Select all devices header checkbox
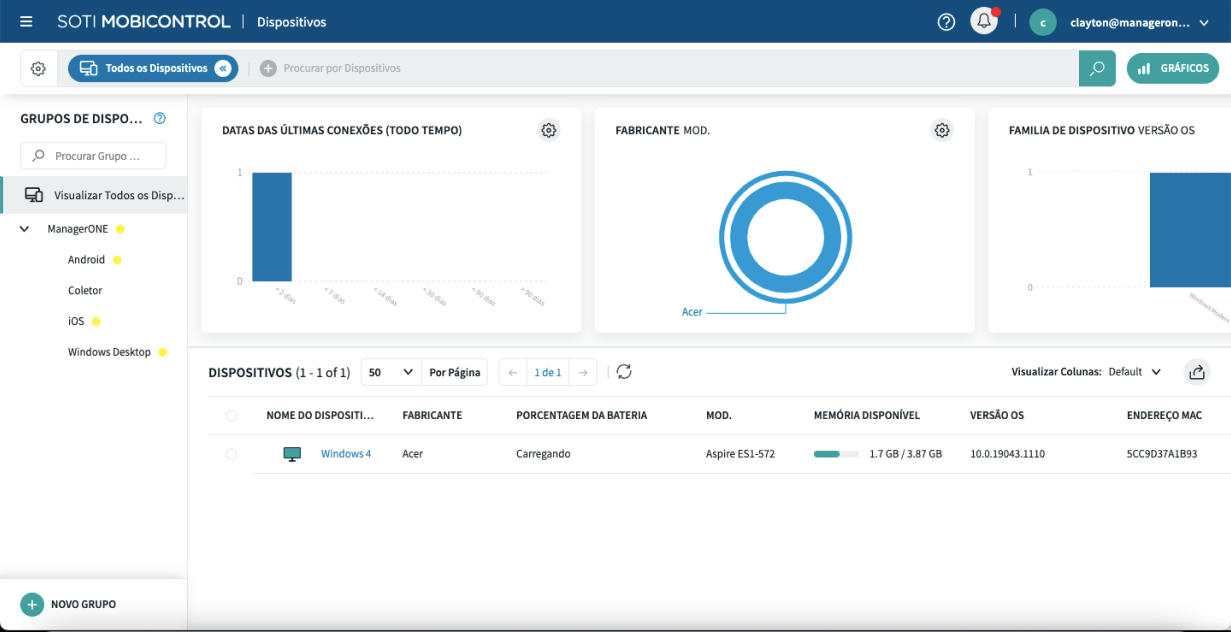The image size is (1231, 632). pos(232,415)
